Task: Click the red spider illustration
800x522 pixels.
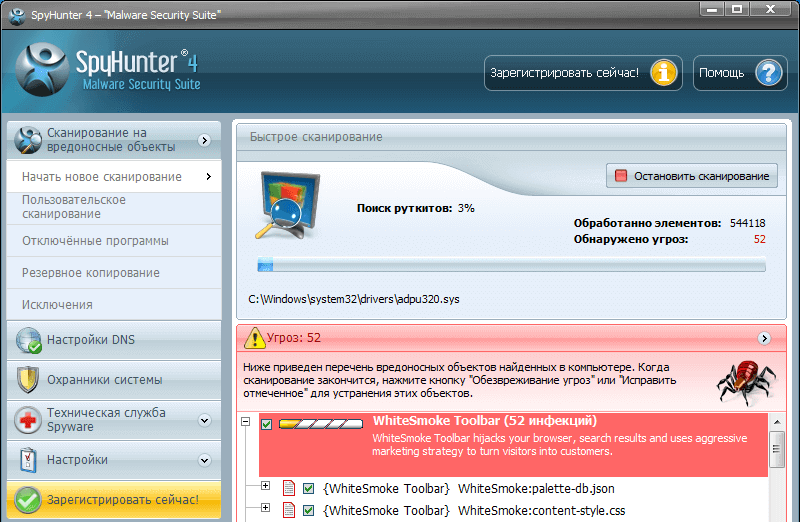Action: pos(747,382)
